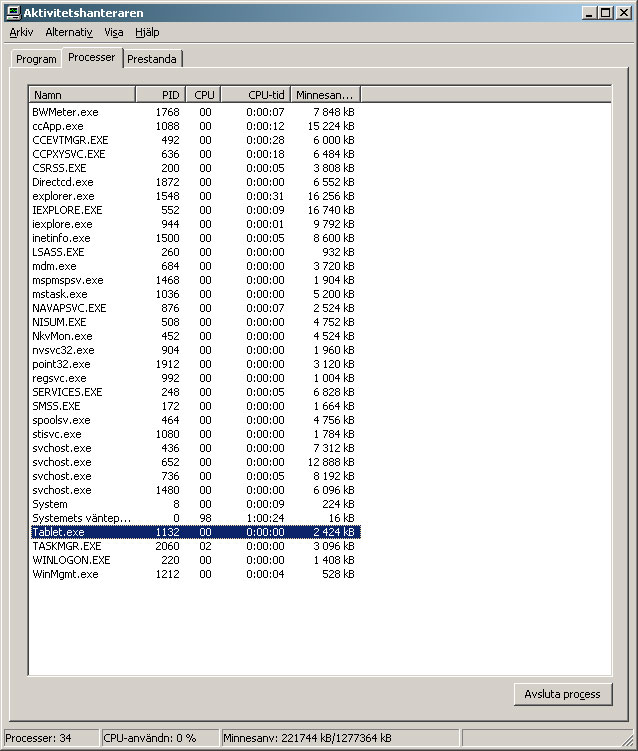Select the stisvc.exe process
Viewport: 638px width, 751px height.
pos(195,434)
